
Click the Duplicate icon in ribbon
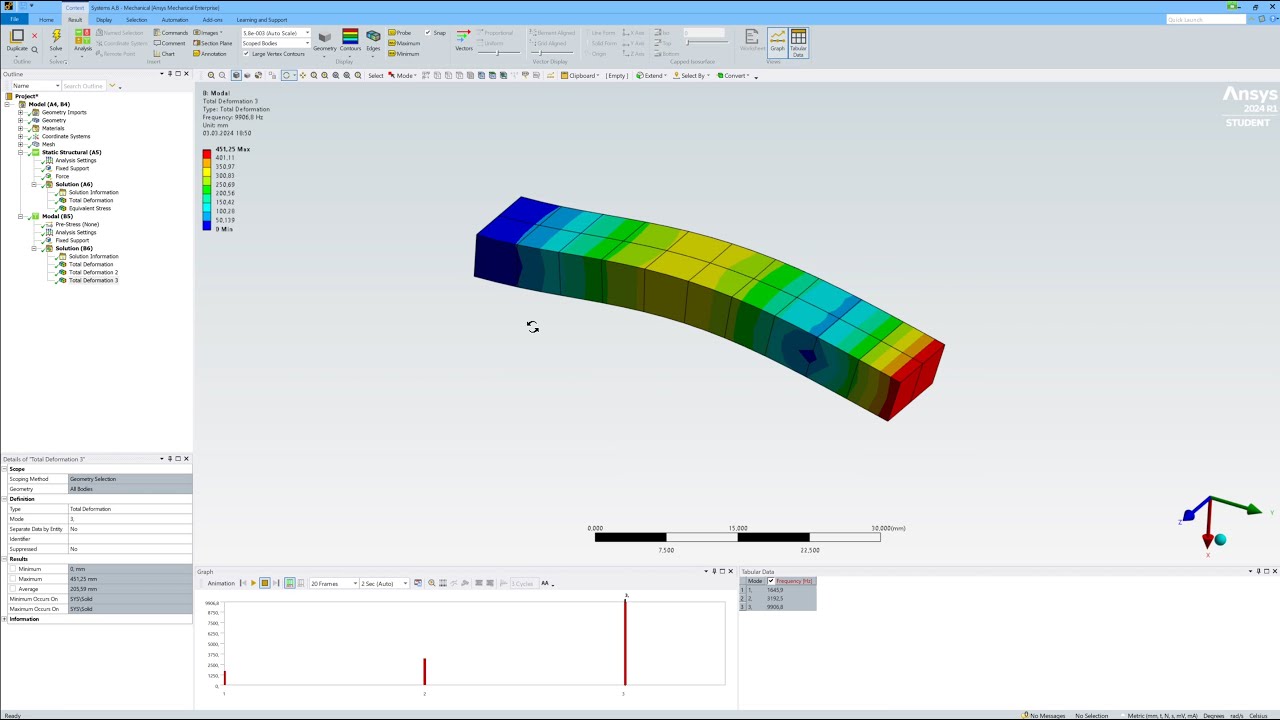pos(17,37)
